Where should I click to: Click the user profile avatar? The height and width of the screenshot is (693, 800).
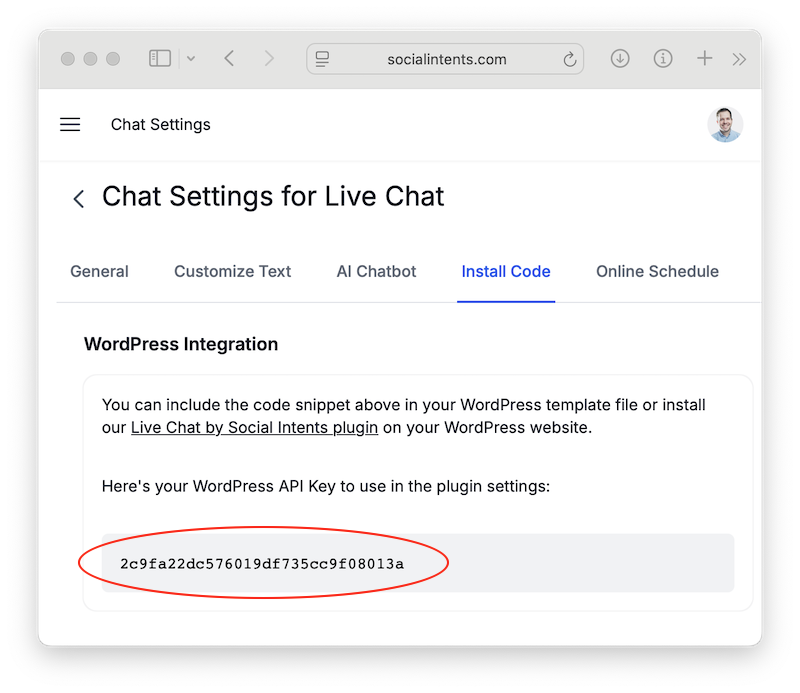724,125
